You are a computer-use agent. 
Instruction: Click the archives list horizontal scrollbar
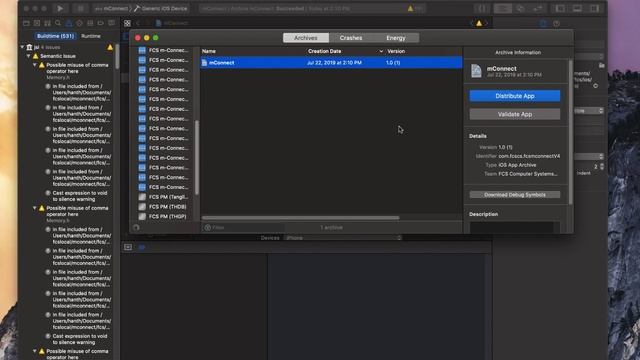click(x=300, y=218)
